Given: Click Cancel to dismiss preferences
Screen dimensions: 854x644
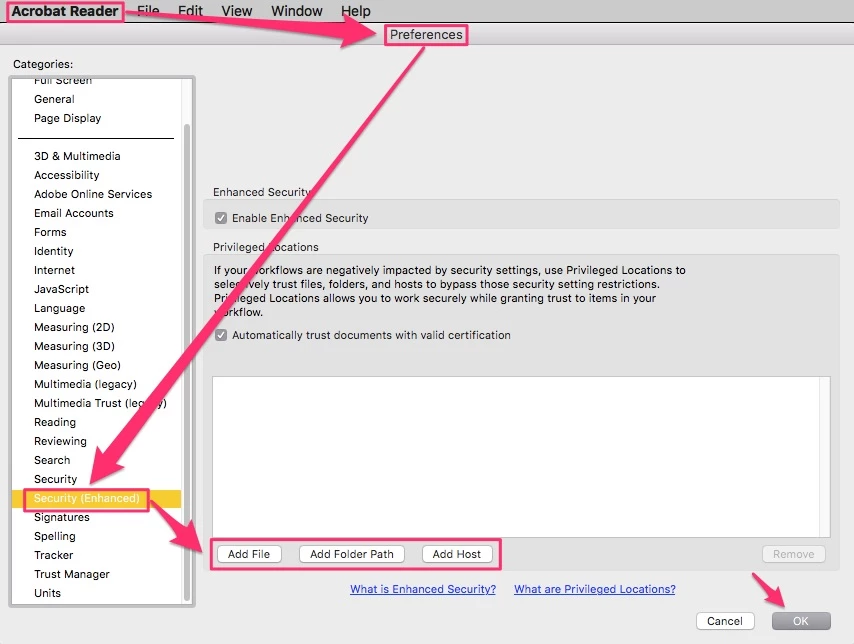Looking at the screenshot, I should coord(725,621).
